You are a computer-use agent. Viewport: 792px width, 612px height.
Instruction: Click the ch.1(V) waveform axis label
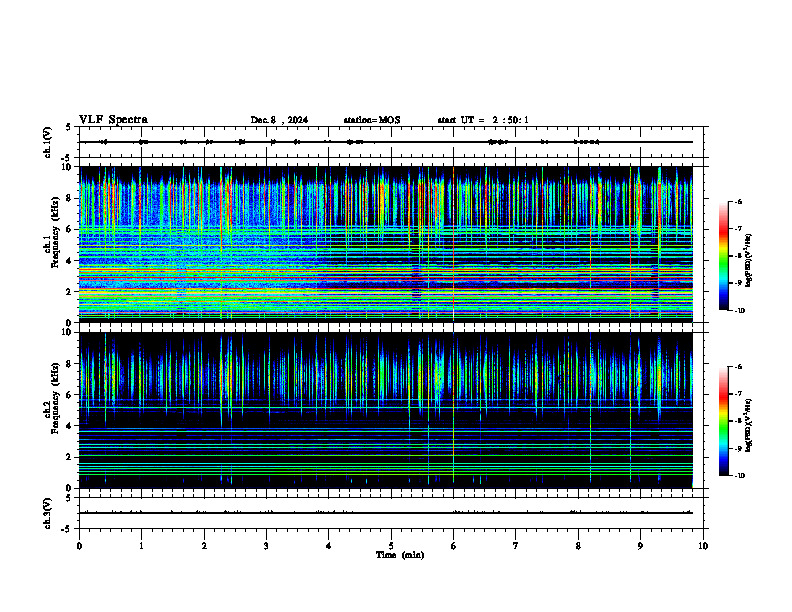point(48,142)
